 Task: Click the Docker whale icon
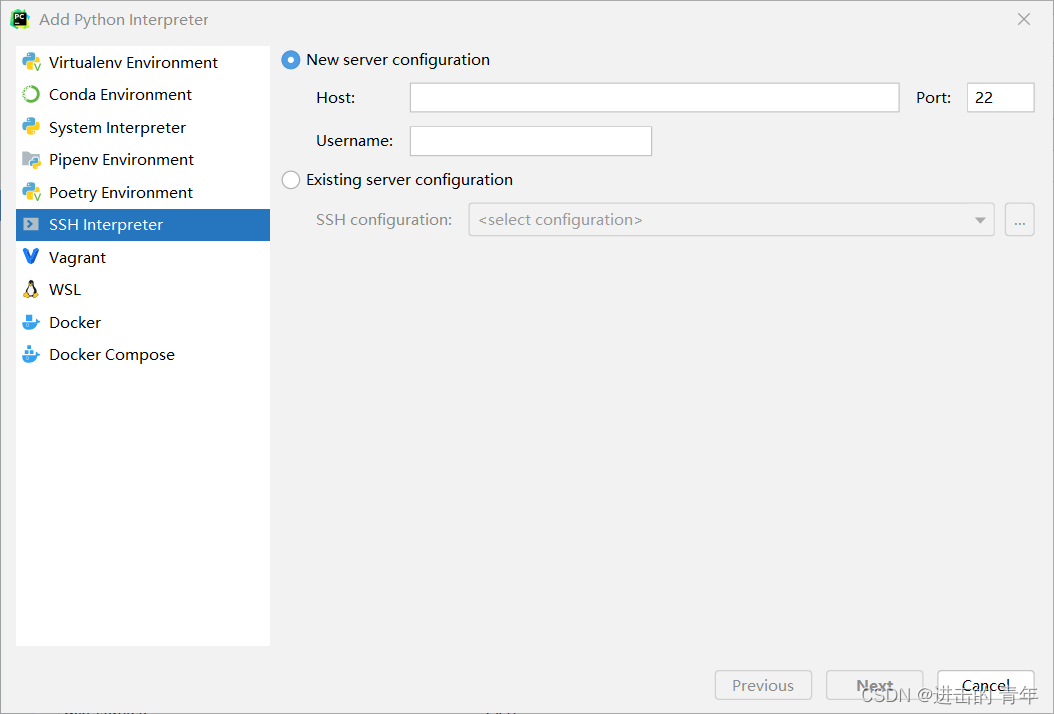click(31, 322)
